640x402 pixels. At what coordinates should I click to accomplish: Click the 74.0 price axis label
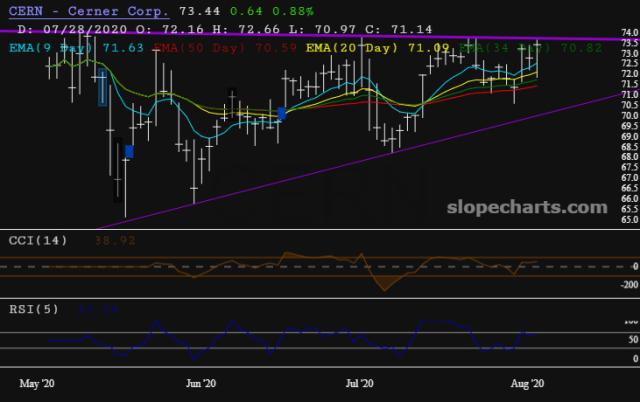(x=629, y=33)
